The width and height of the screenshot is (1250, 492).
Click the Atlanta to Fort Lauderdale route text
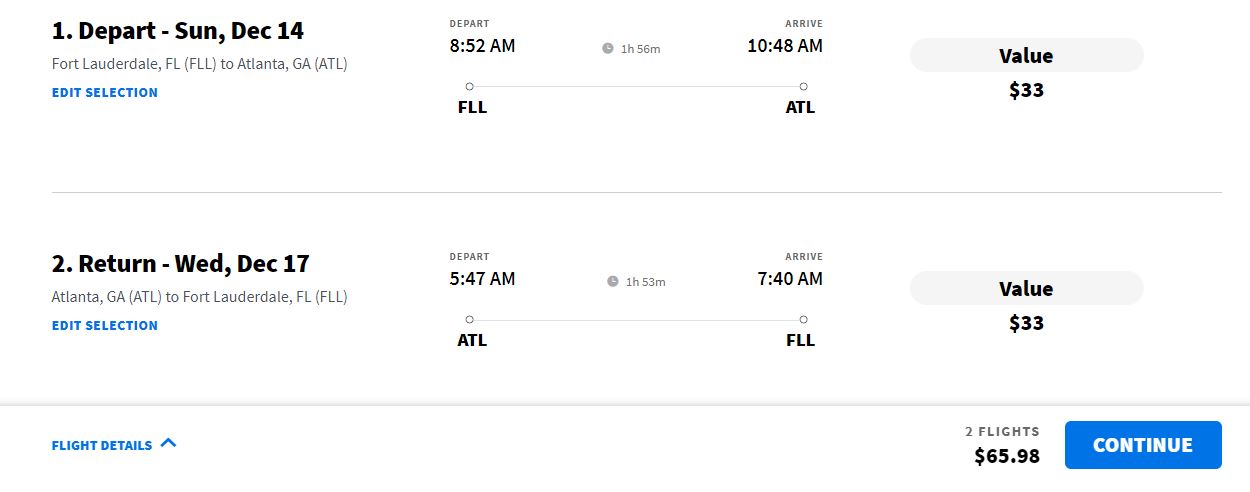click(x=199, y=297)
